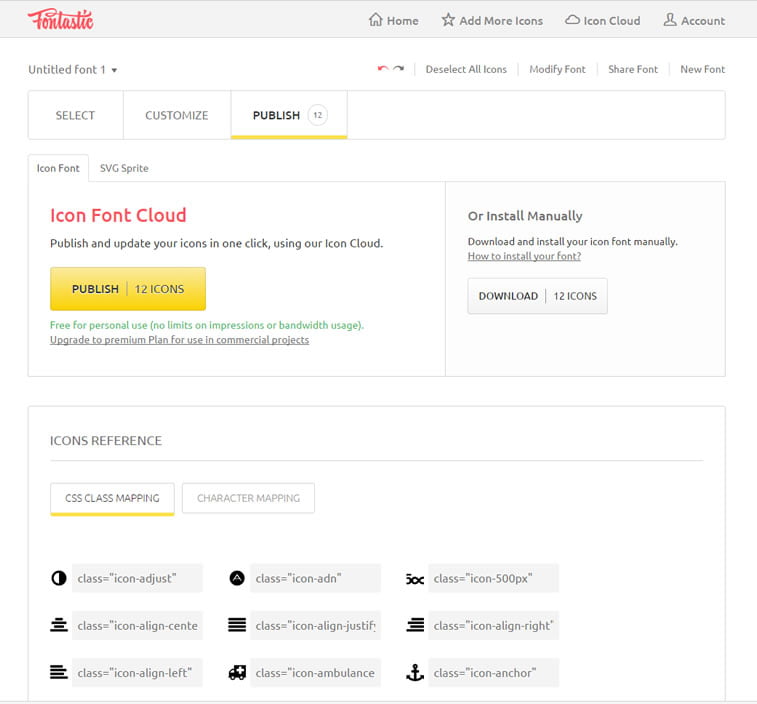Click New Font link
The image size is (757, 704).
click(x=702, y=70)
